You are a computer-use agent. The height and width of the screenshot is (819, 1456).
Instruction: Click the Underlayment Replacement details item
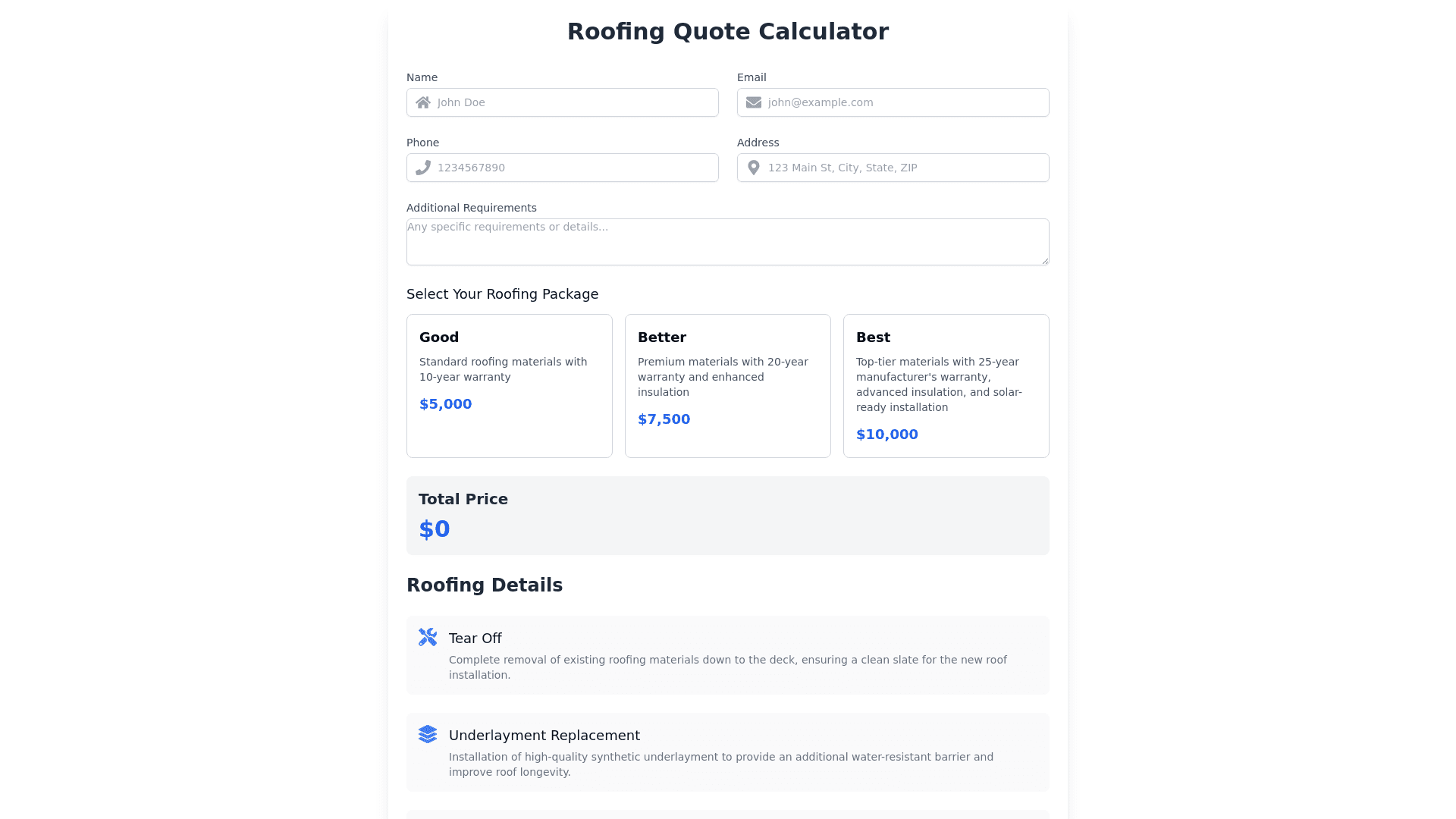click(x=727, y=752)
